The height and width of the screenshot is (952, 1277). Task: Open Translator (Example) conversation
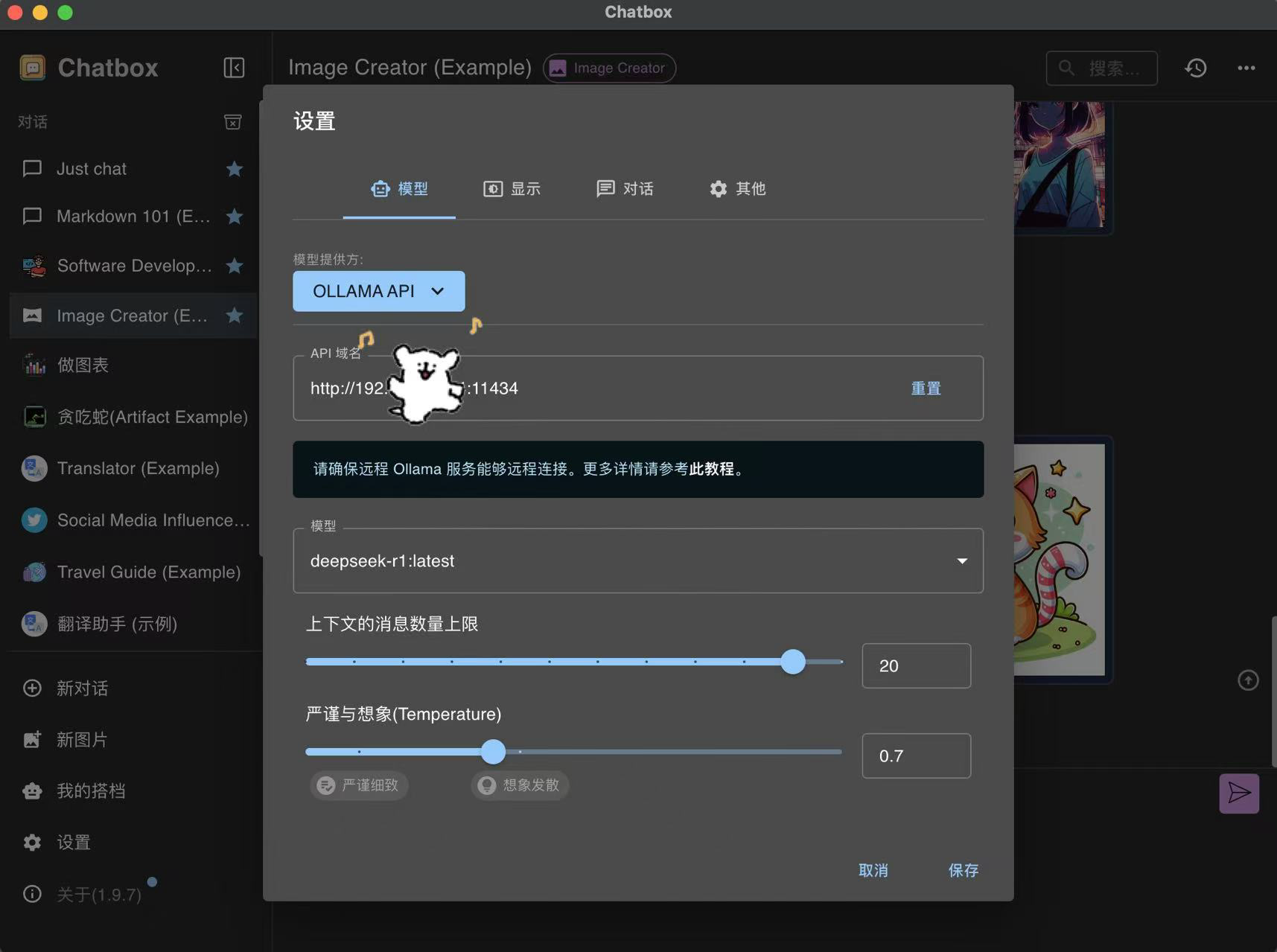133,468
